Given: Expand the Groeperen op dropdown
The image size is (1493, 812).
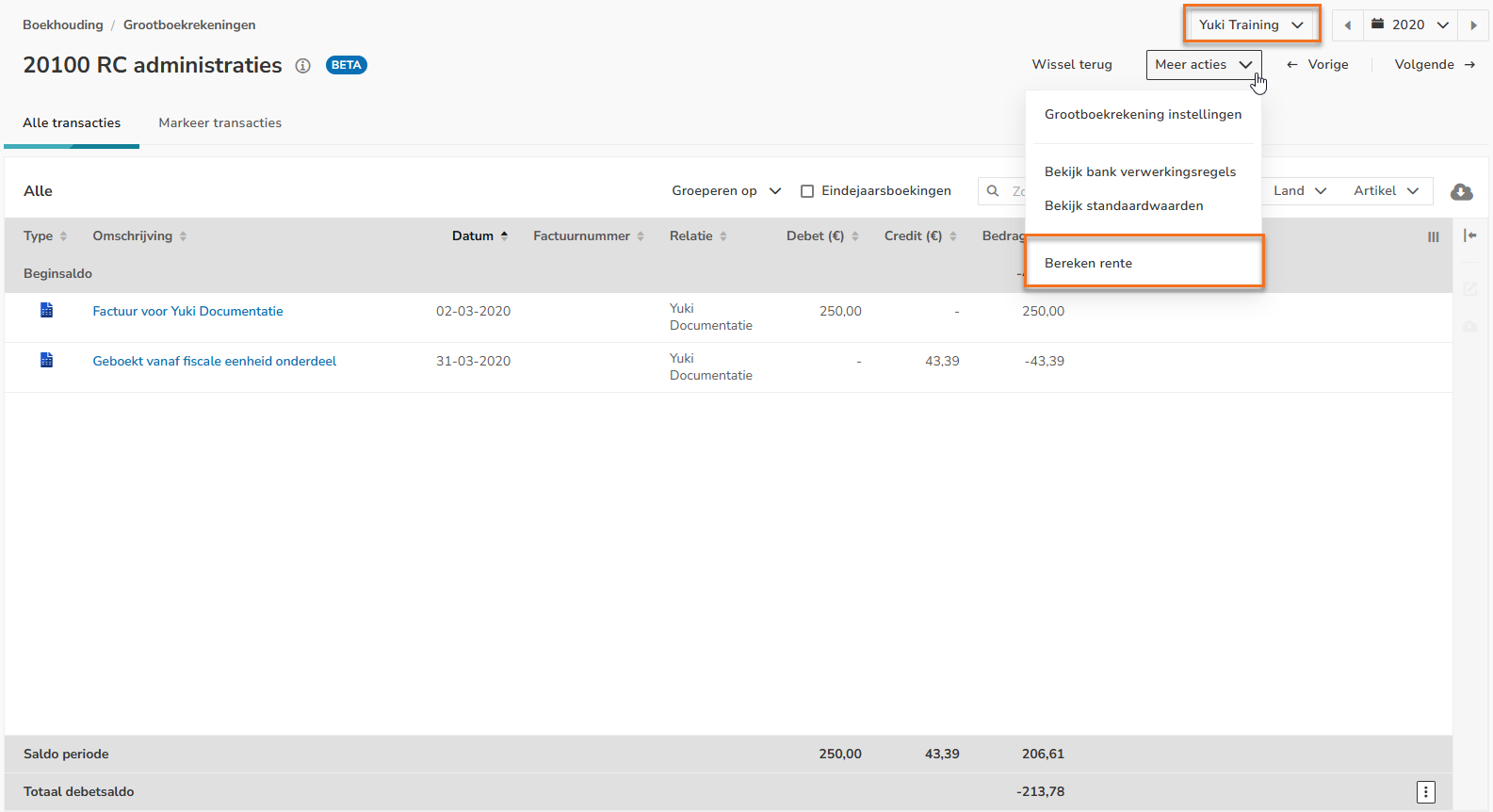Looking at the screenshot, I should tap(726, 191).
